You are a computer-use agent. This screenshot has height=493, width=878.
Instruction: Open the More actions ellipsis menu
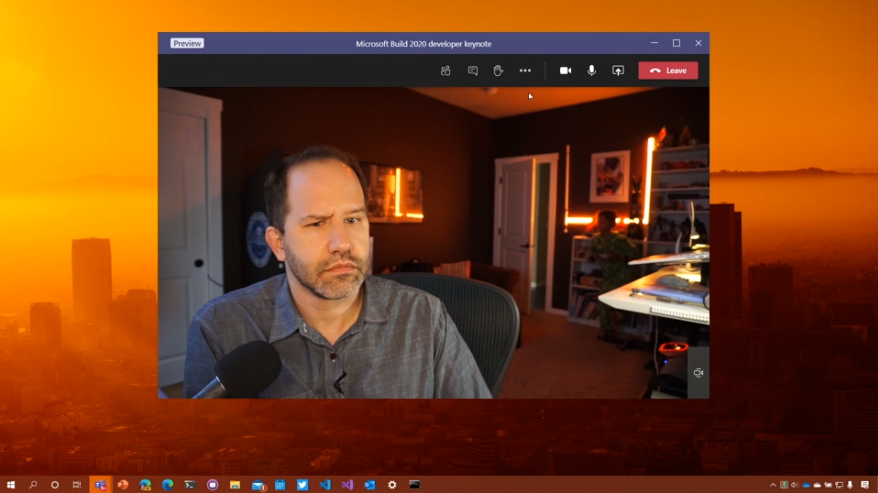click(x=525, y=71)
